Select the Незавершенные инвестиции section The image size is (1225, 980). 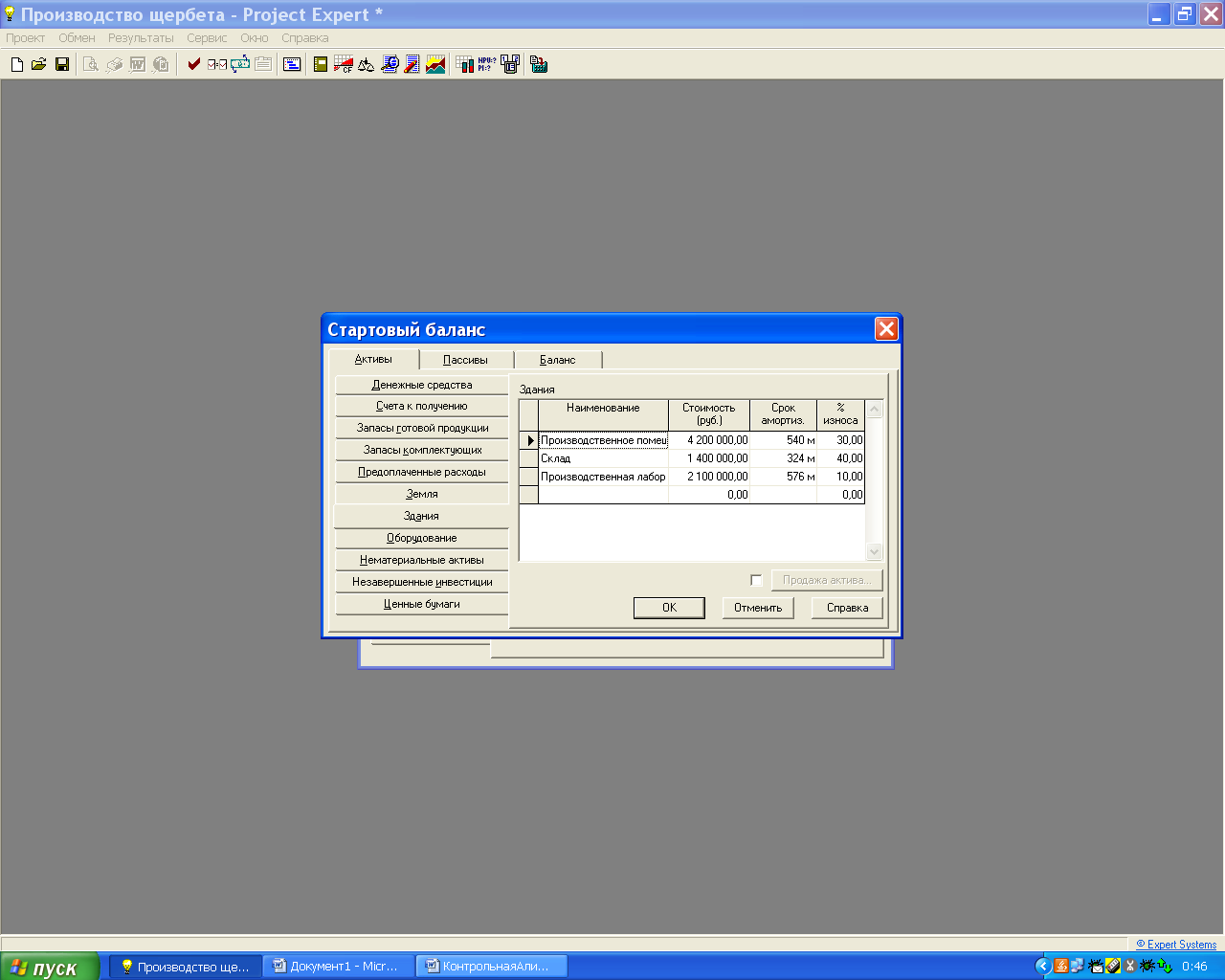[422, 582]
